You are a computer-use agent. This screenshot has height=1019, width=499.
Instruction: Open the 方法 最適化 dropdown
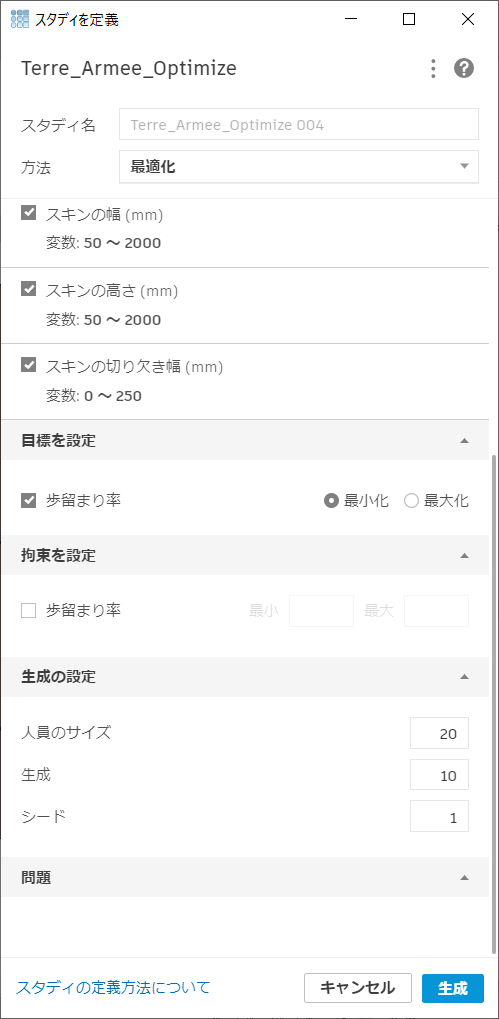tap(299, 166)
